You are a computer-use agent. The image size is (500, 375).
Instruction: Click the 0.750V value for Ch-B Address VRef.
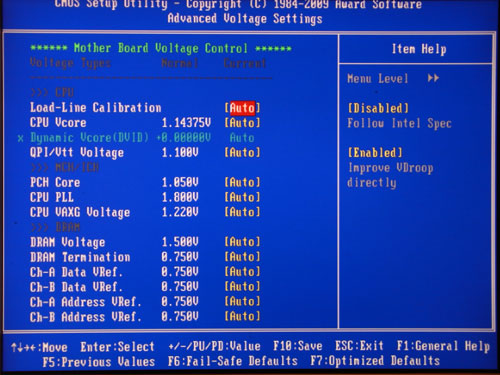180,316
